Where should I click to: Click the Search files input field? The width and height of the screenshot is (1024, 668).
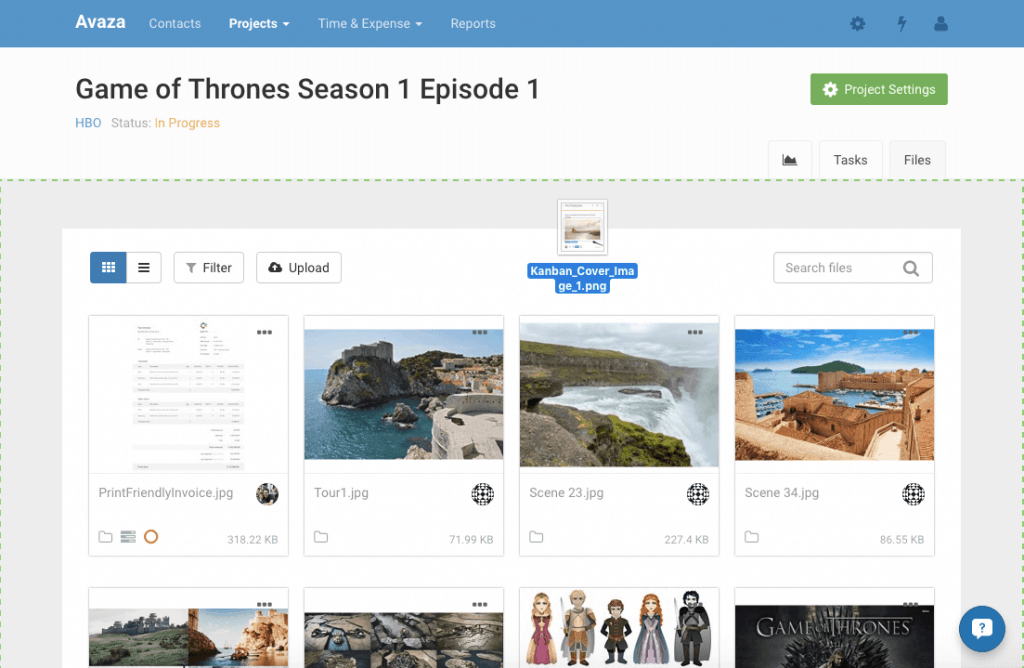[x=840, y=268]
